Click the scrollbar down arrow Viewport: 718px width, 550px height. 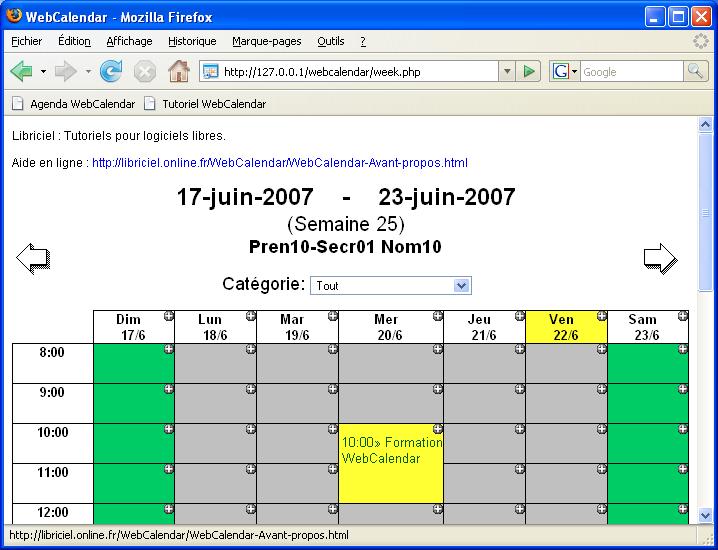[705, 516]
